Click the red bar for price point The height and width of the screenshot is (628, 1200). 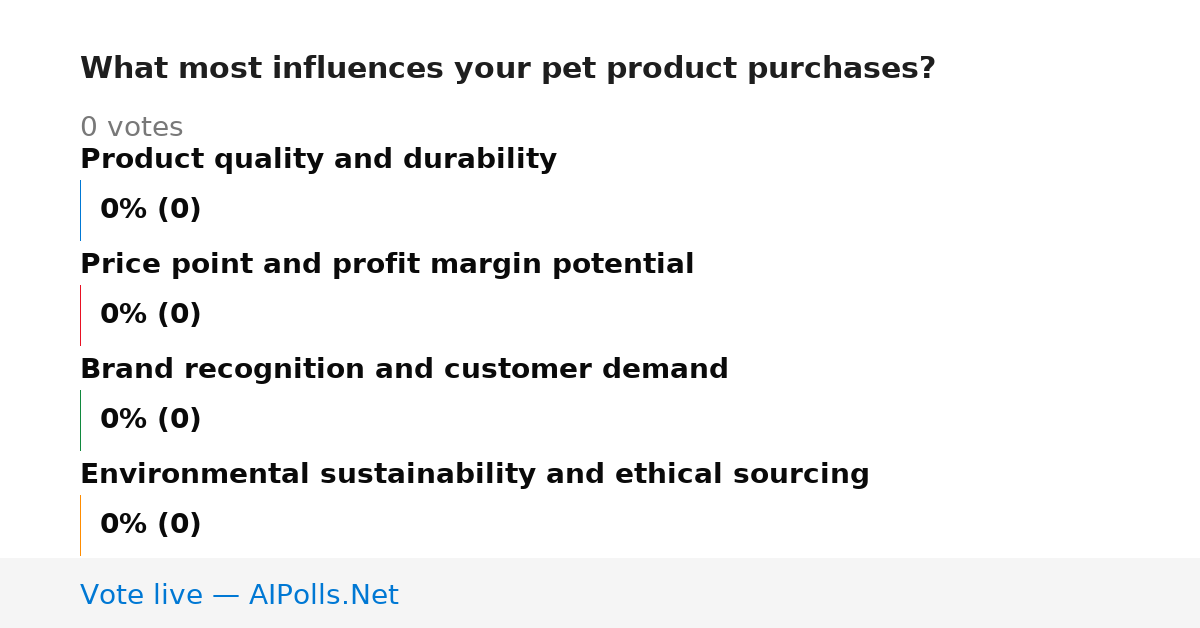pyautogui.click(x=80, y=315)
